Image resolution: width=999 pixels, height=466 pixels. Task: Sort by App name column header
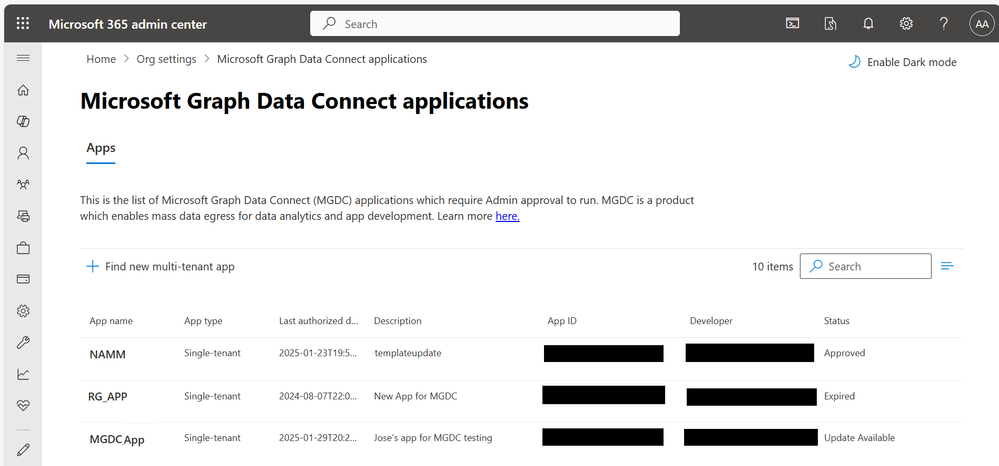111,321
